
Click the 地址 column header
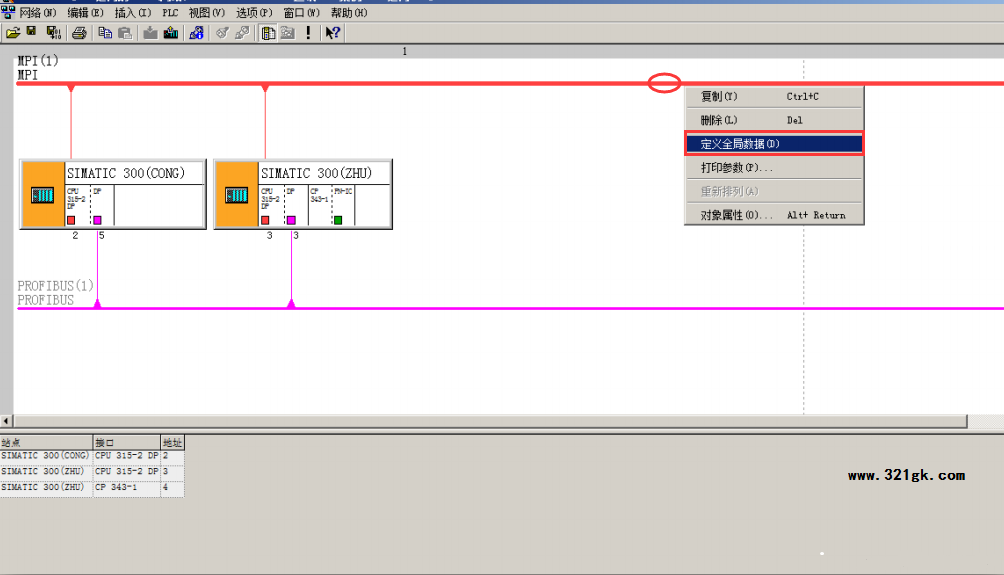click(x=172, y=442)
